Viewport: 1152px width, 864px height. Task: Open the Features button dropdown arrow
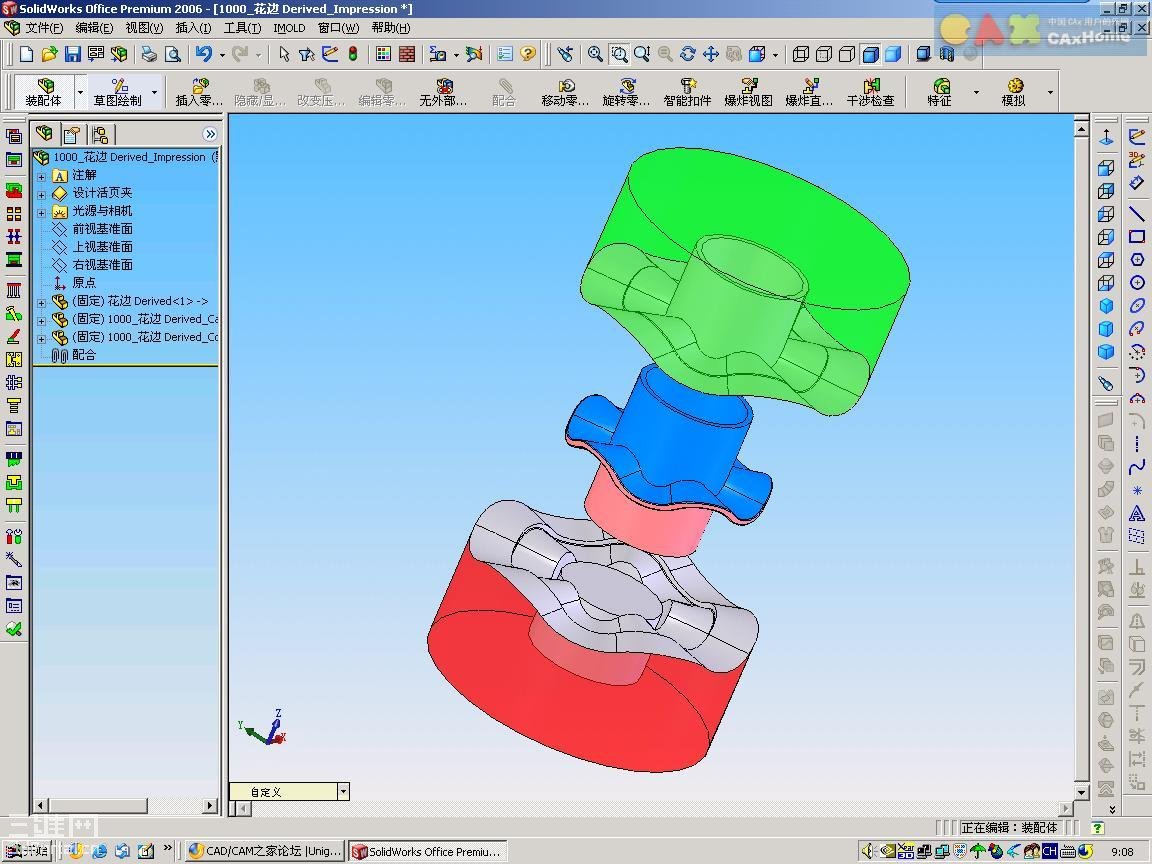point(976,93)
